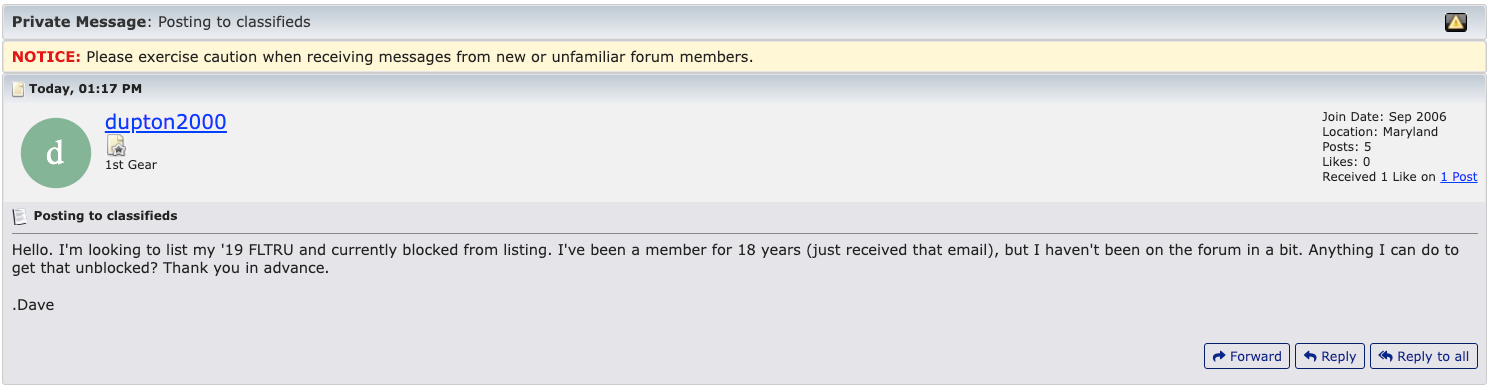
Task: Click the '.Dave' signature text
Action: (x=33, y=305)
